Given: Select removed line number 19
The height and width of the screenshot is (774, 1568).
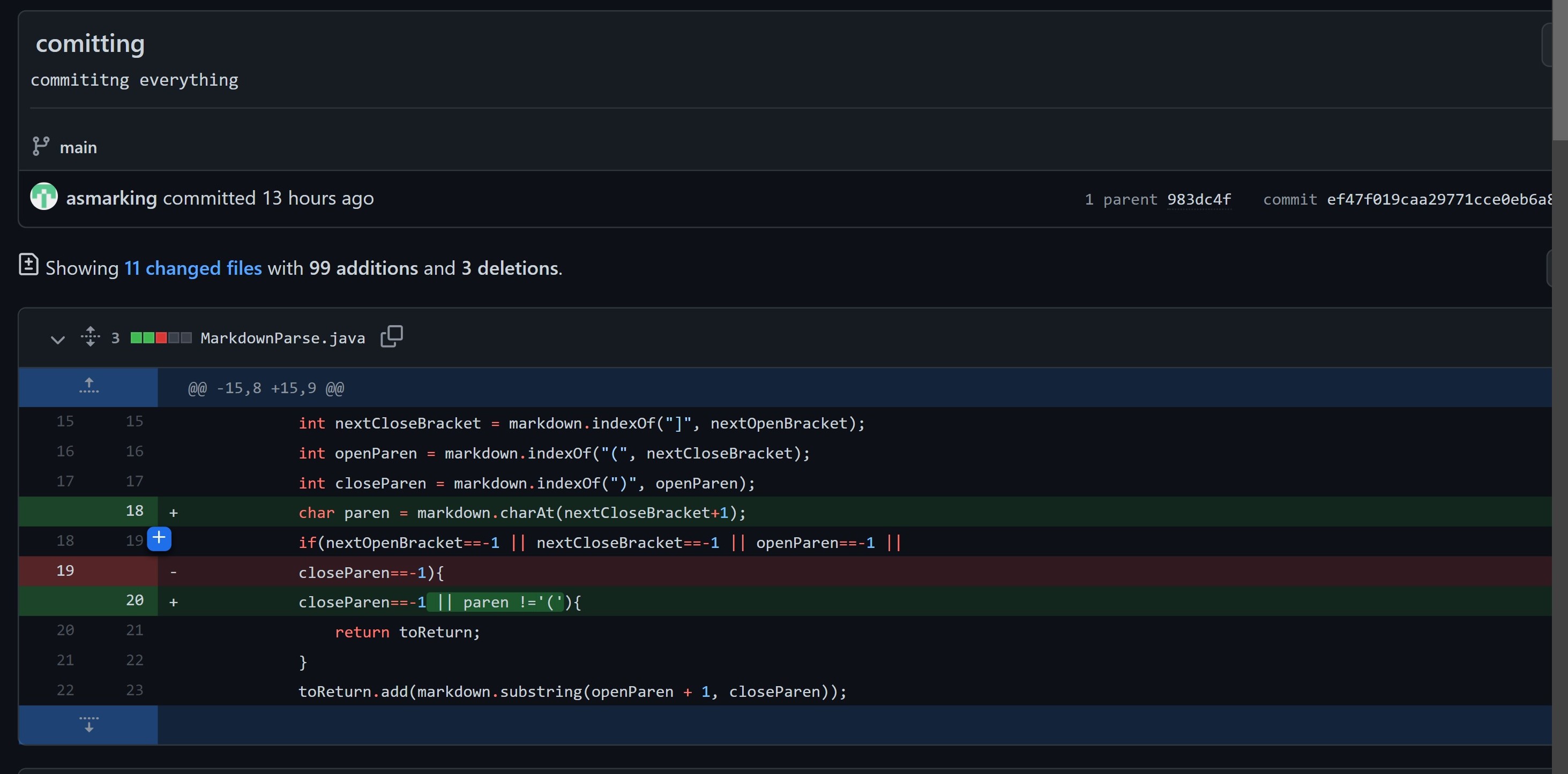Looking at the screenshot, I should (65, 570).
